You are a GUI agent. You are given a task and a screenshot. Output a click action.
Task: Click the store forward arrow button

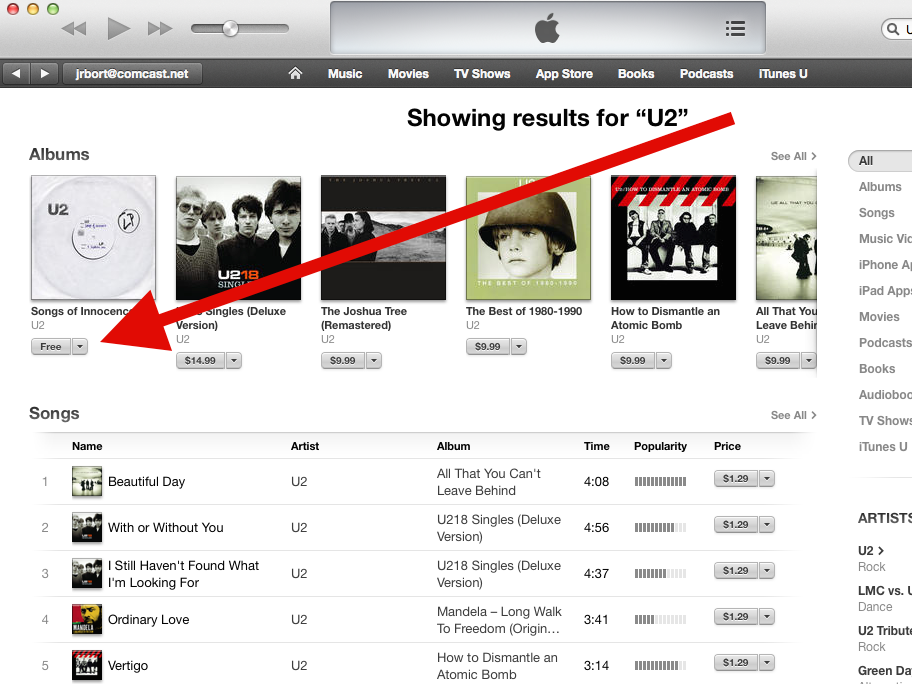44,74
